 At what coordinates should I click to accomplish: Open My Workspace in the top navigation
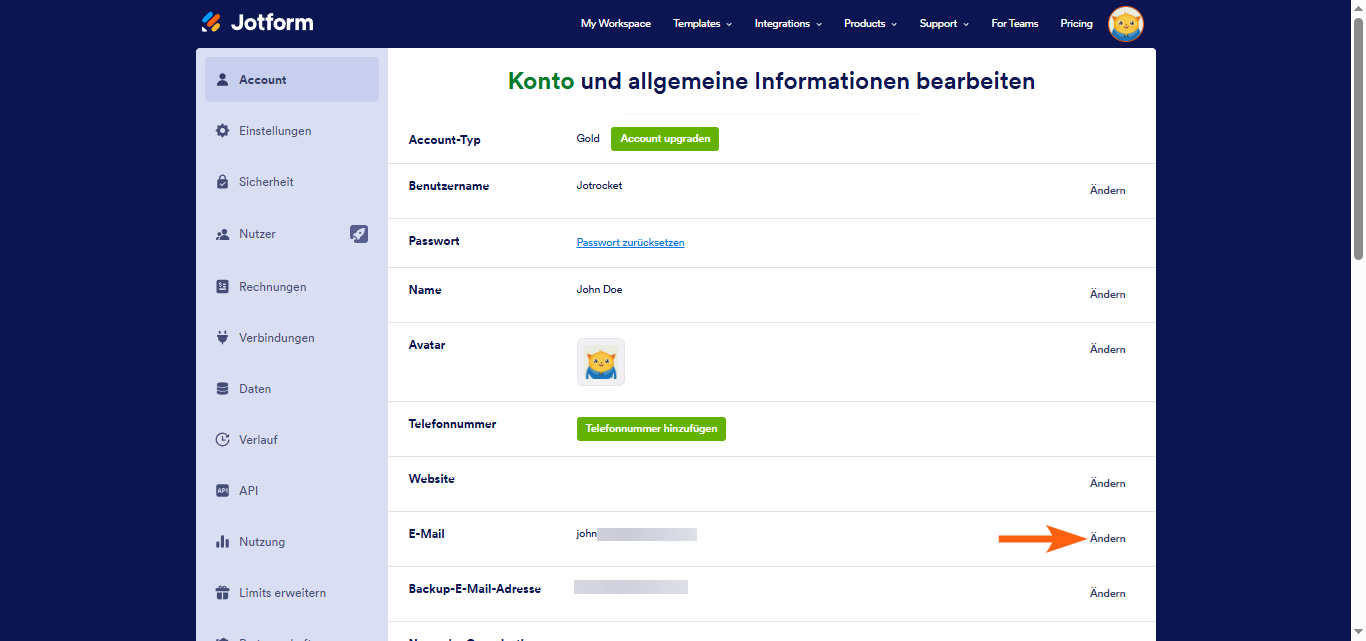[616, 23]
